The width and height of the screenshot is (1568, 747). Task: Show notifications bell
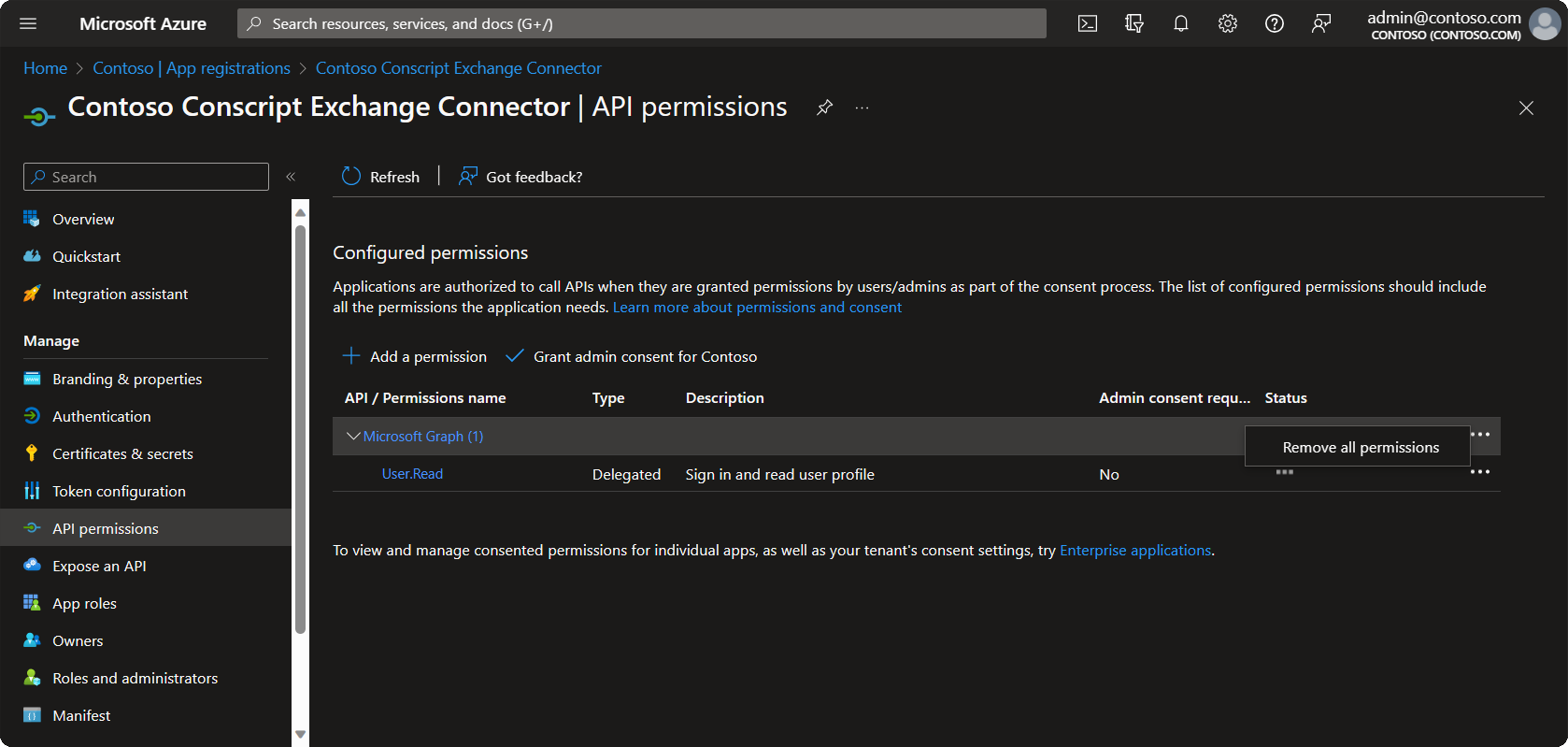tap(1181, 23)
